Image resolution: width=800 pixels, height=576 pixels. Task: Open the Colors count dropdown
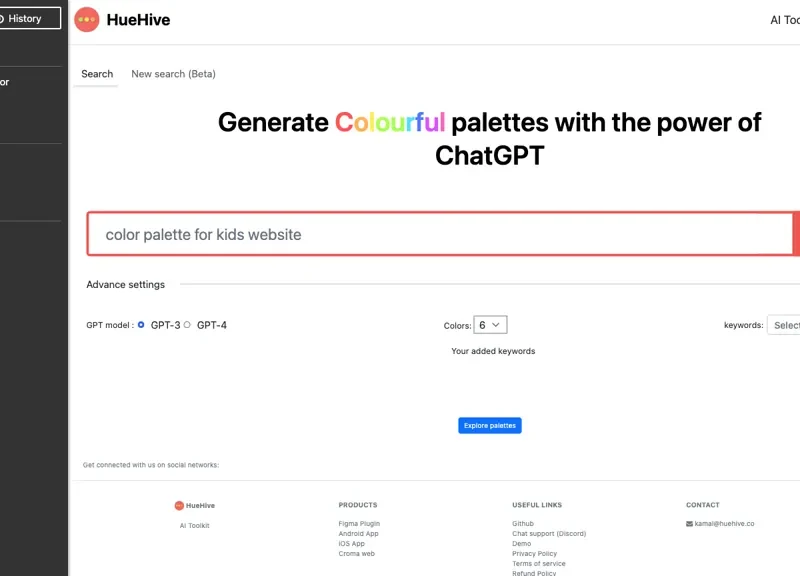click(490, 325)
